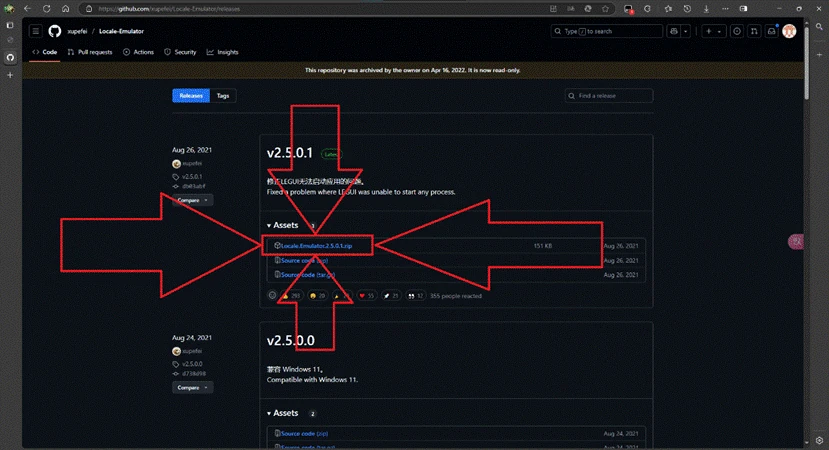Open the Actions tab
Screen dimensions: 829x450
tap(139, 52)
